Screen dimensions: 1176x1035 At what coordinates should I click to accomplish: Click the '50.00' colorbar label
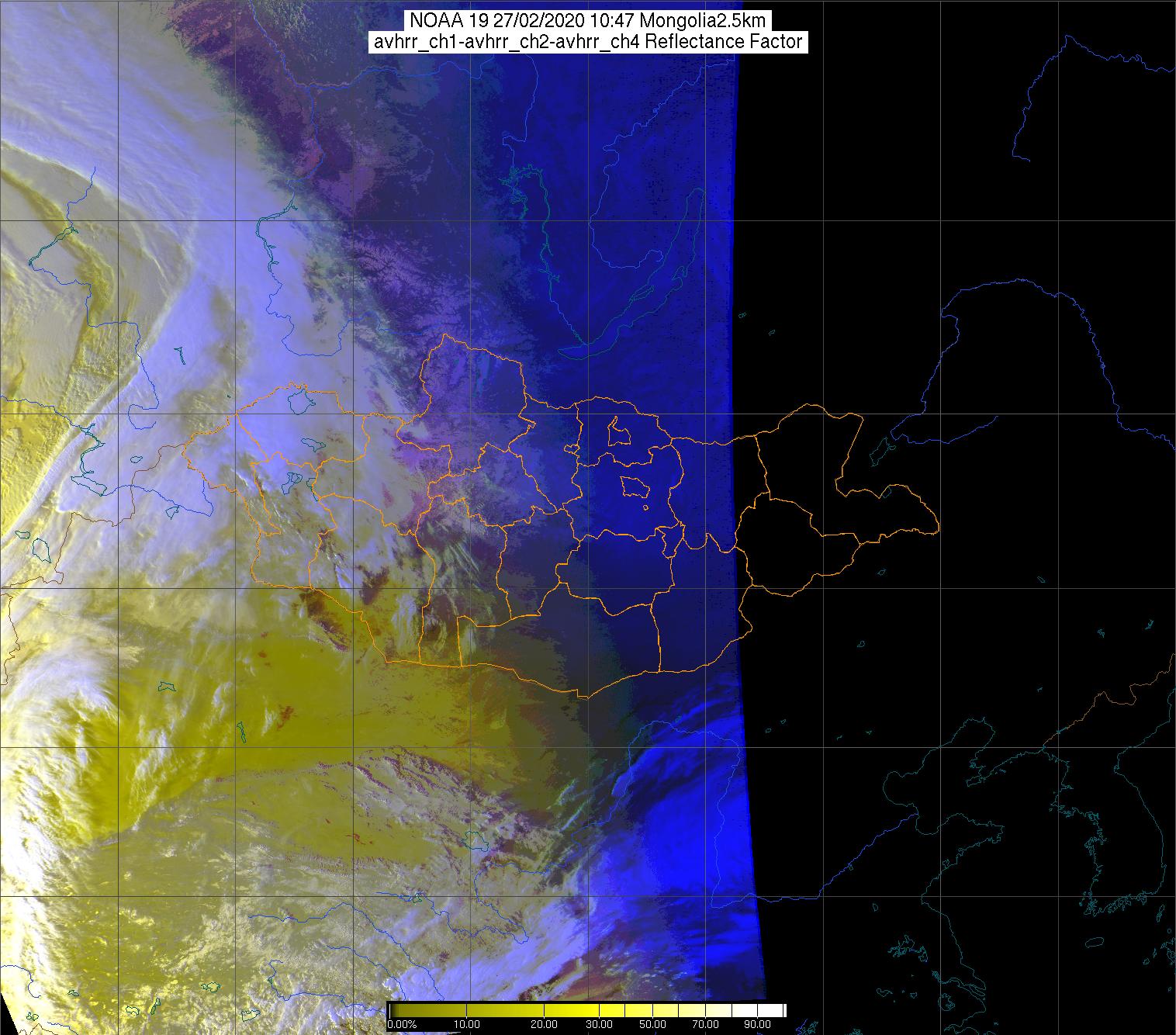click(652, 1024)
